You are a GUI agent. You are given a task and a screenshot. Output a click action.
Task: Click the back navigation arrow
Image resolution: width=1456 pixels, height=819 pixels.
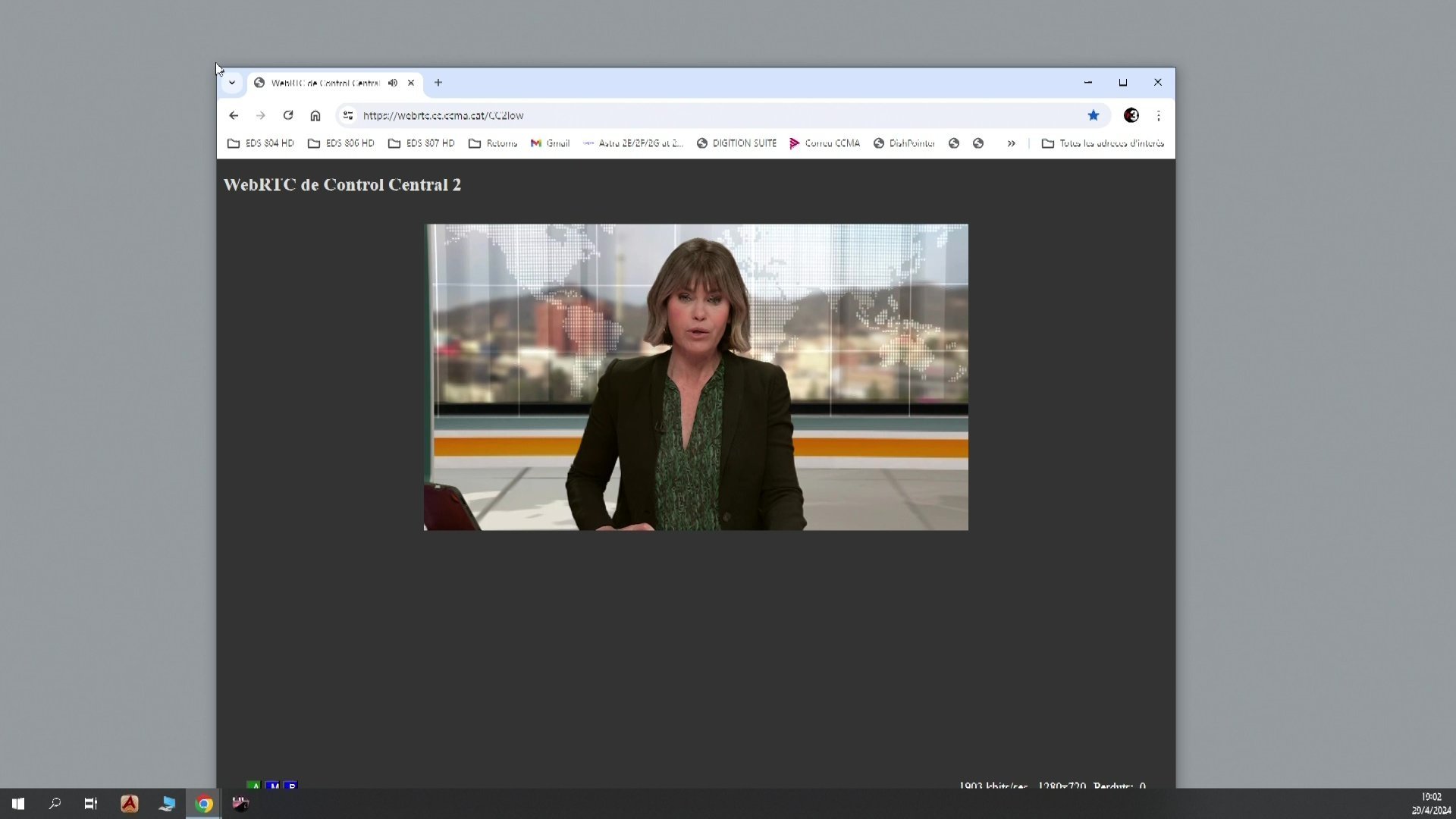pyautogui.click(x=234, y=115)
